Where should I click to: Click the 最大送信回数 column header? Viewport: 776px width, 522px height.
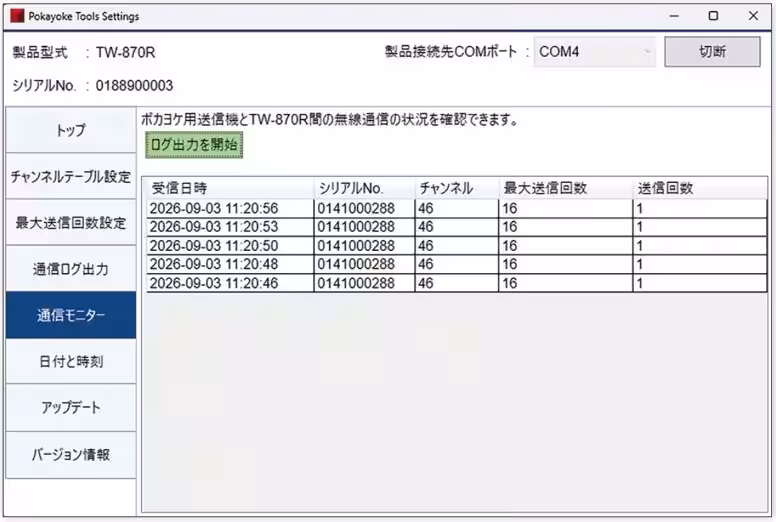coord(565,188)
